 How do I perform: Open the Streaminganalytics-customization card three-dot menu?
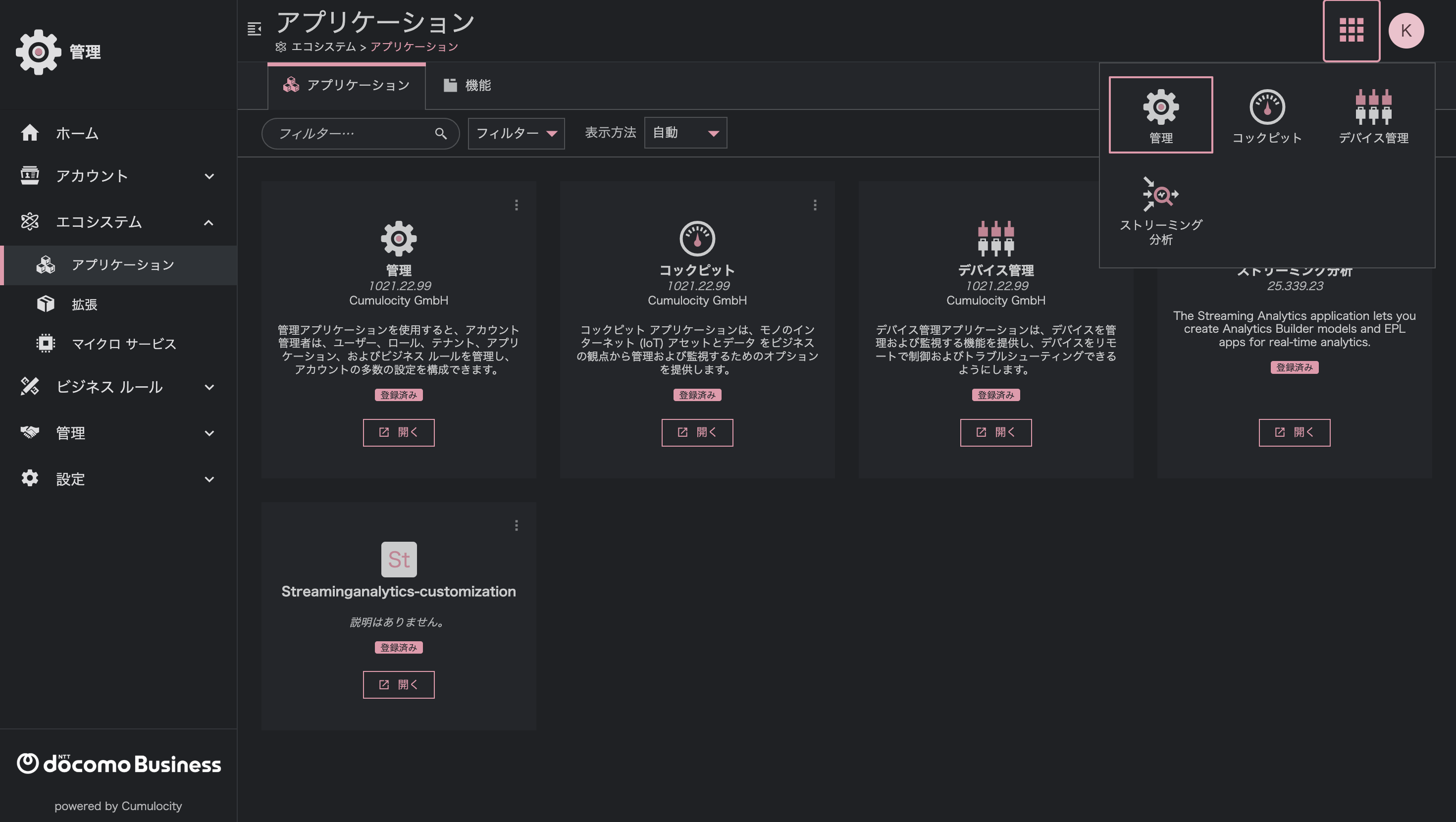click(516, 525)
